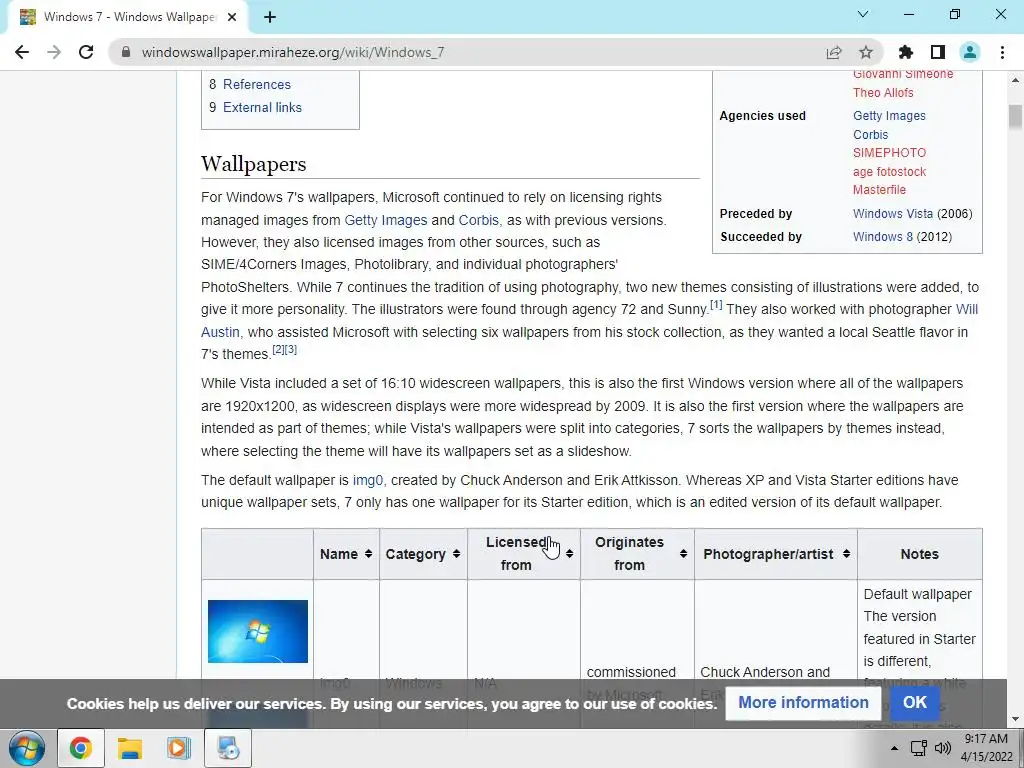The width and height of the screenshot is (1024, 768).
Task: Open Getty Images in the infobox
Action: click(889, 116)
